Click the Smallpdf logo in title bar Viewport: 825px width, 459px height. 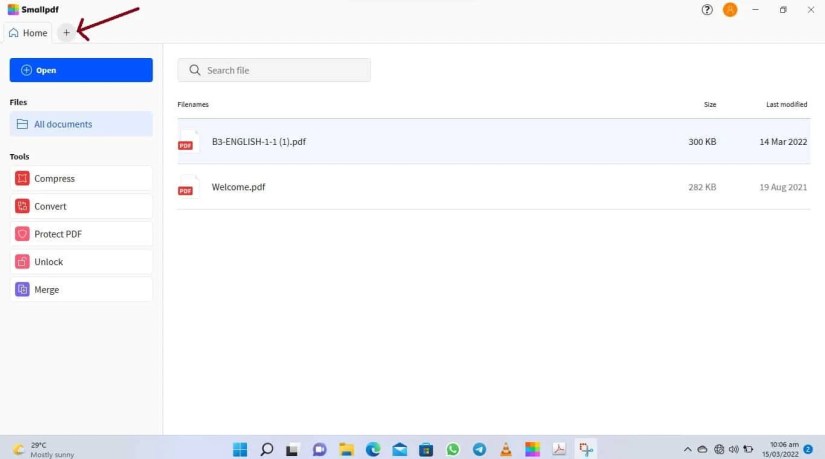tap(33, 9)
